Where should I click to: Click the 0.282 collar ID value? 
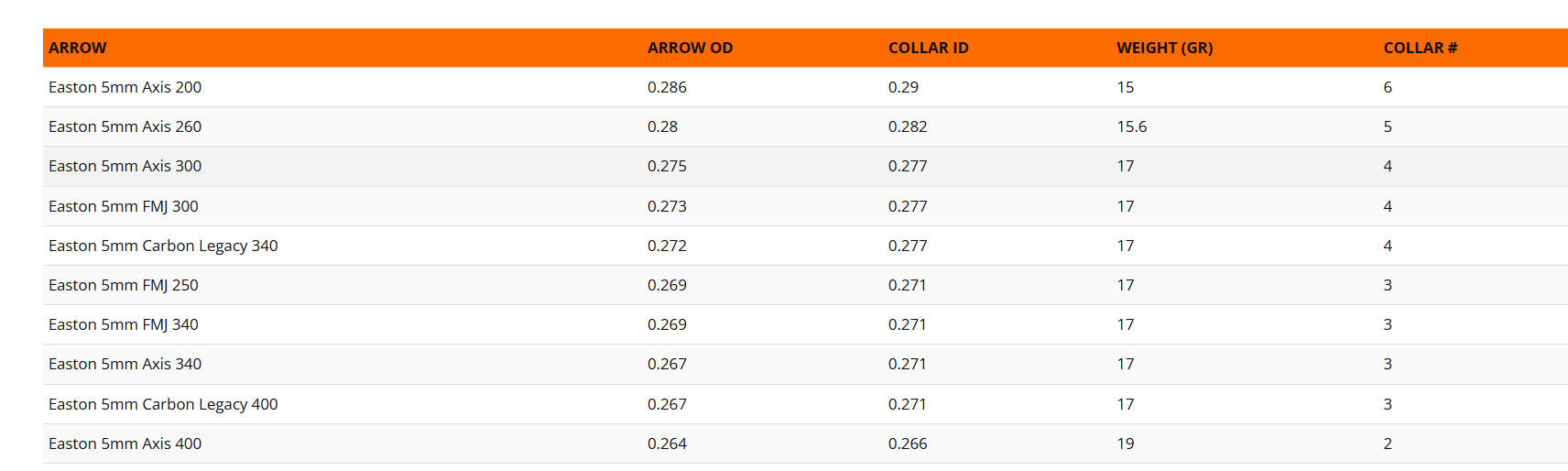[908, 126]
